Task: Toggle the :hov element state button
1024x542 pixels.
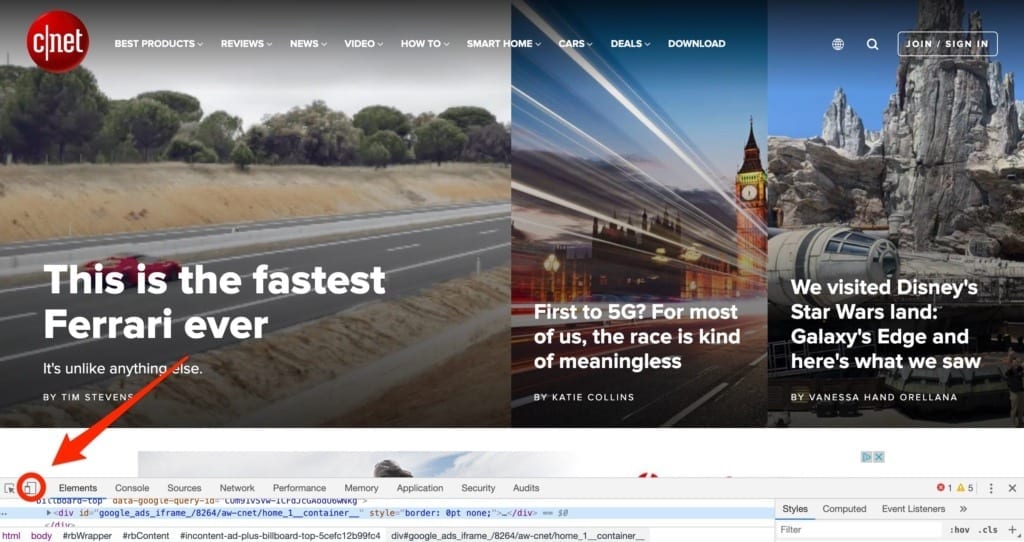Action: (x=959, y=530)
